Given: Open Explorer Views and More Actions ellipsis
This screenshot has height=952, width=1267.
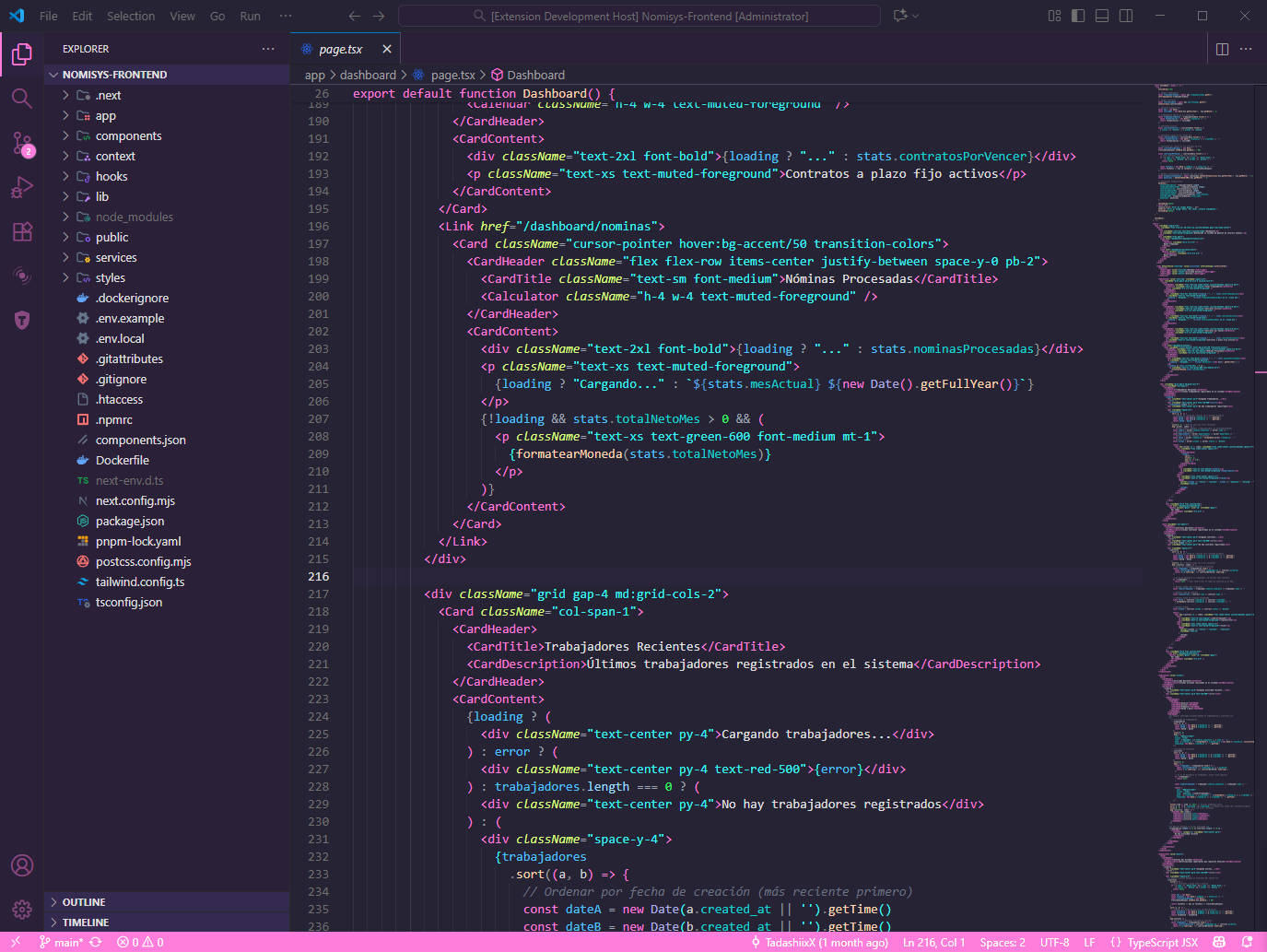Looking at the screenshot, I should 268,49.
